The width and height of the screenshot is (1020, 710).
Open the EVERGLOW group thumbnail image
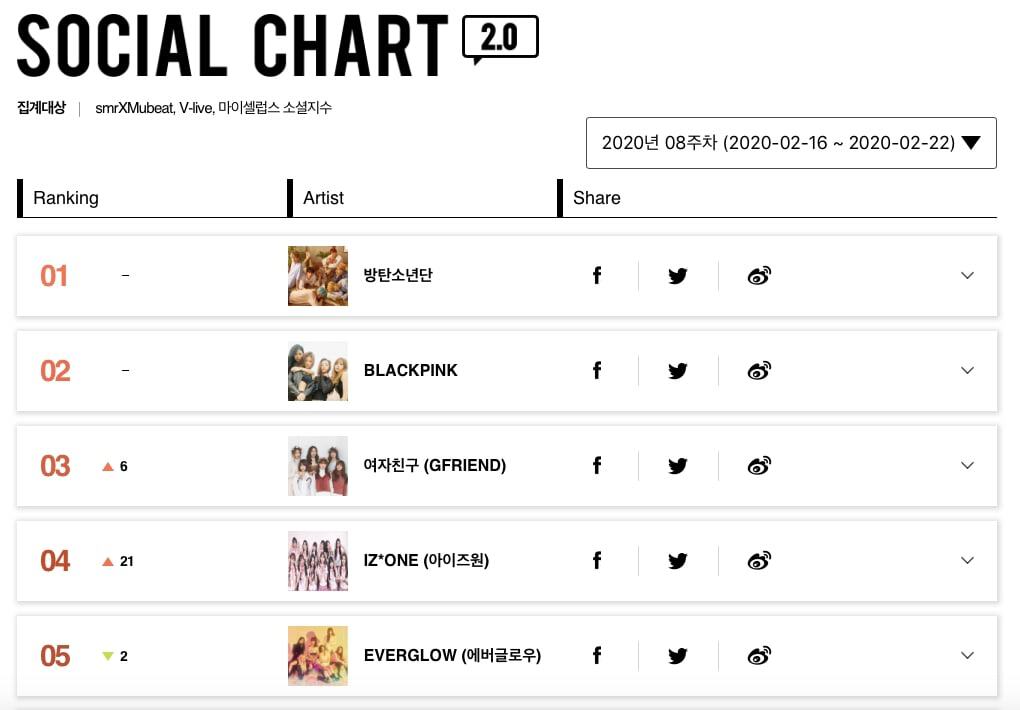pos(318,656)
